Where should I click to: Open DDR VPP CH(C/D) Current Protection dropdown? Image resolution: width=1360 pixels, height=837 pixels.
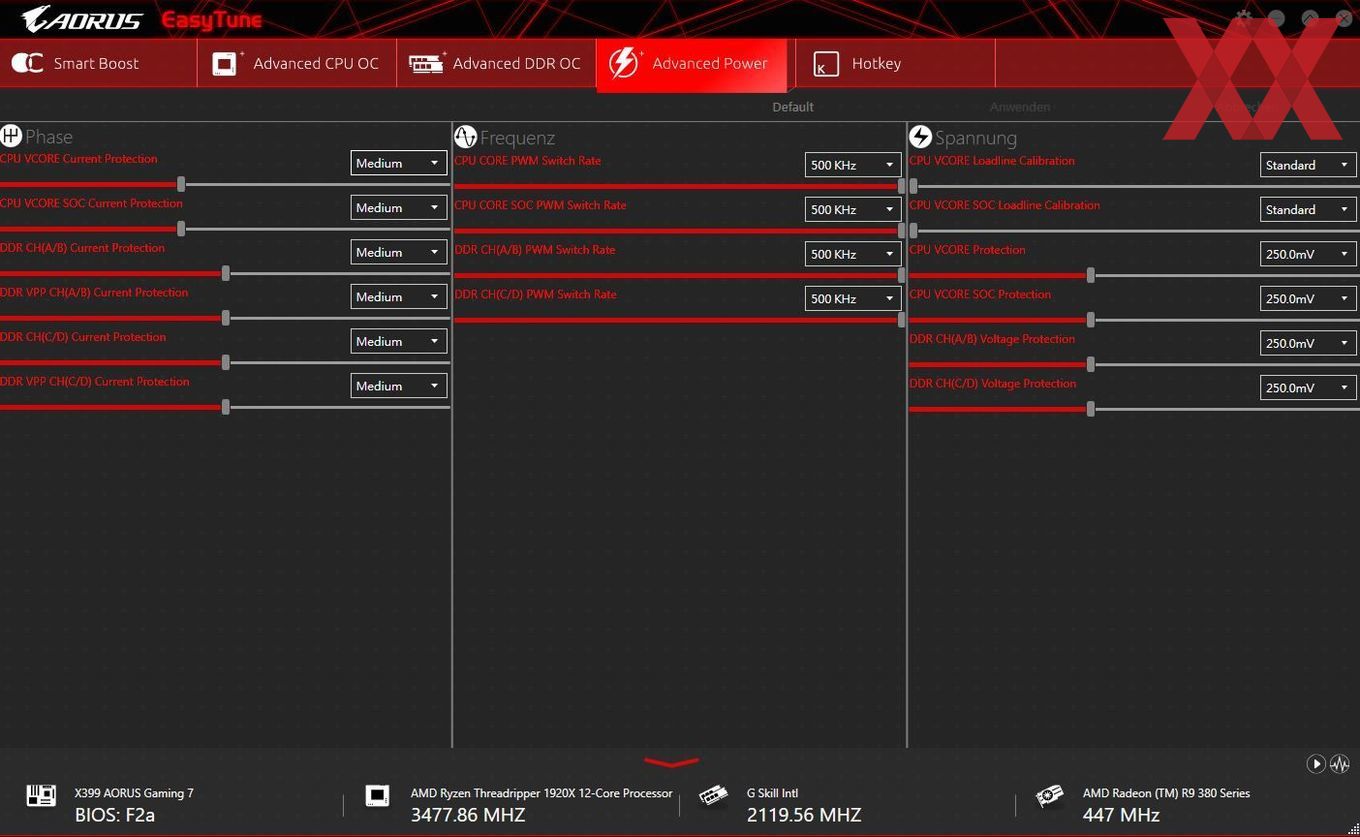(398, 386)
